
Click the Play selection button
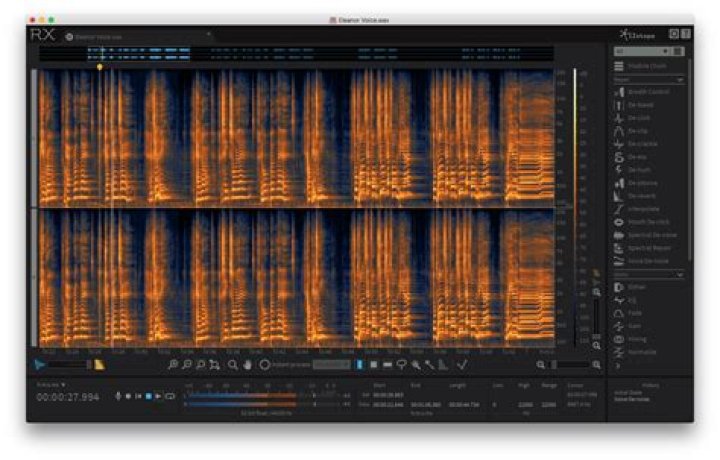click(x=158, y=396)
